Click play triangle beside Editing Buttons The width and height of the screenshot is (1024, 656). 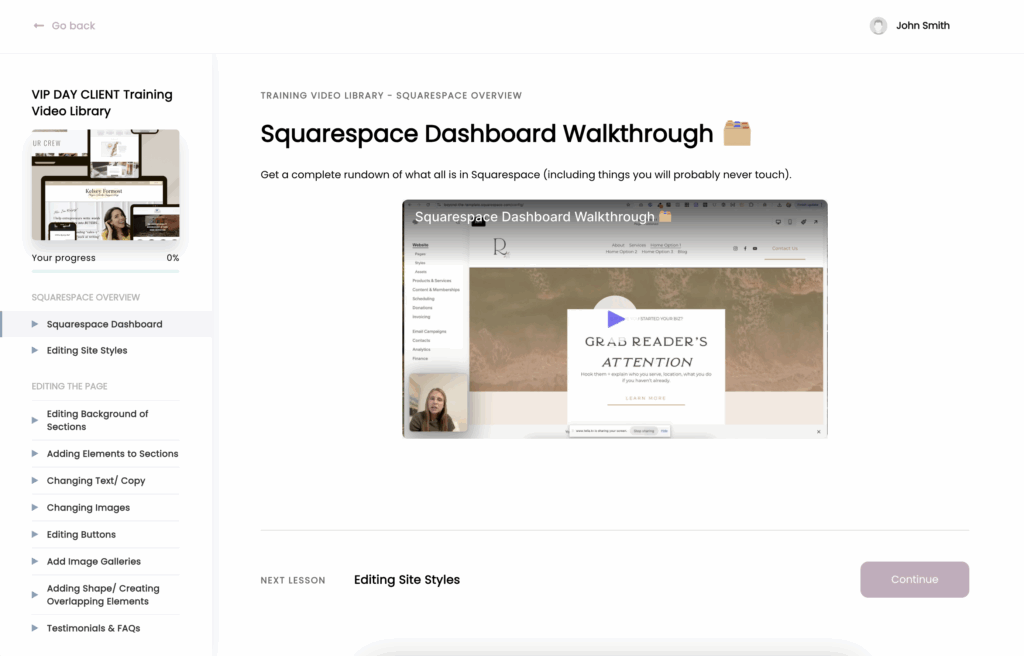pyautogui.click(x=35, y=534)
